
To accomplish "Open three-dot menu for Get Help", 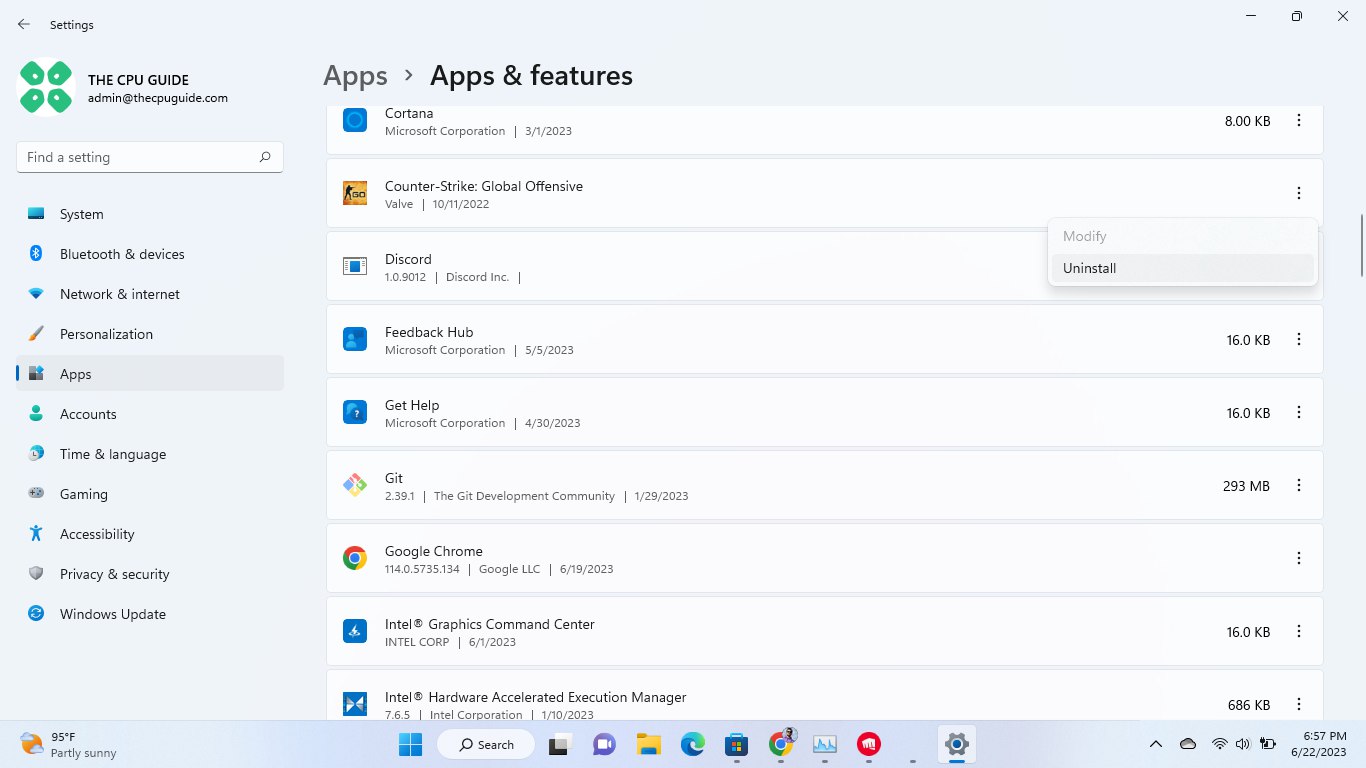I will pos(1299,413).
